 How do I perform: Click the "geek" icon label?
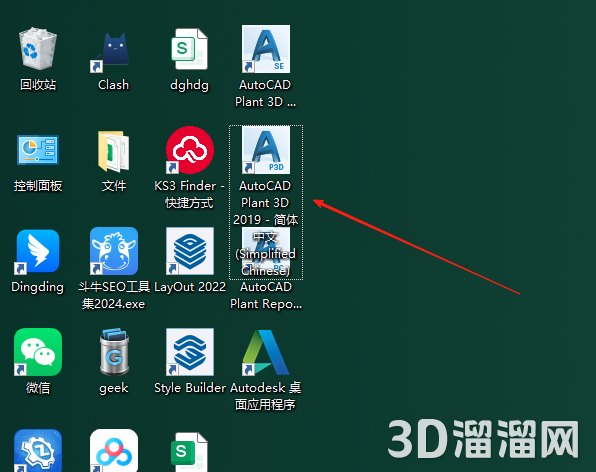click(x=113, y=388)
